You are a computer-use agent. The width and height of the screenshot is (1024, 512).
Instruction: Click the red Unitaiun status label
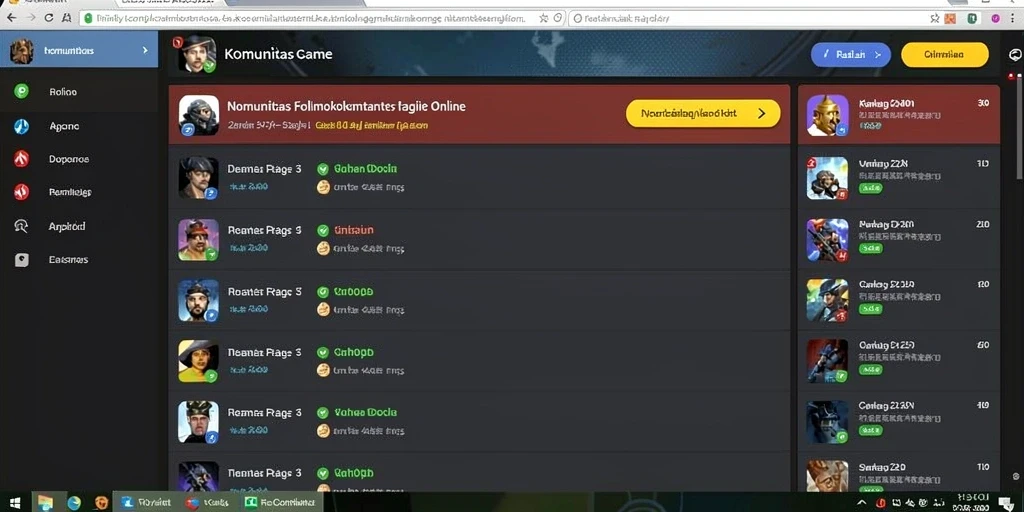point(353,230)
